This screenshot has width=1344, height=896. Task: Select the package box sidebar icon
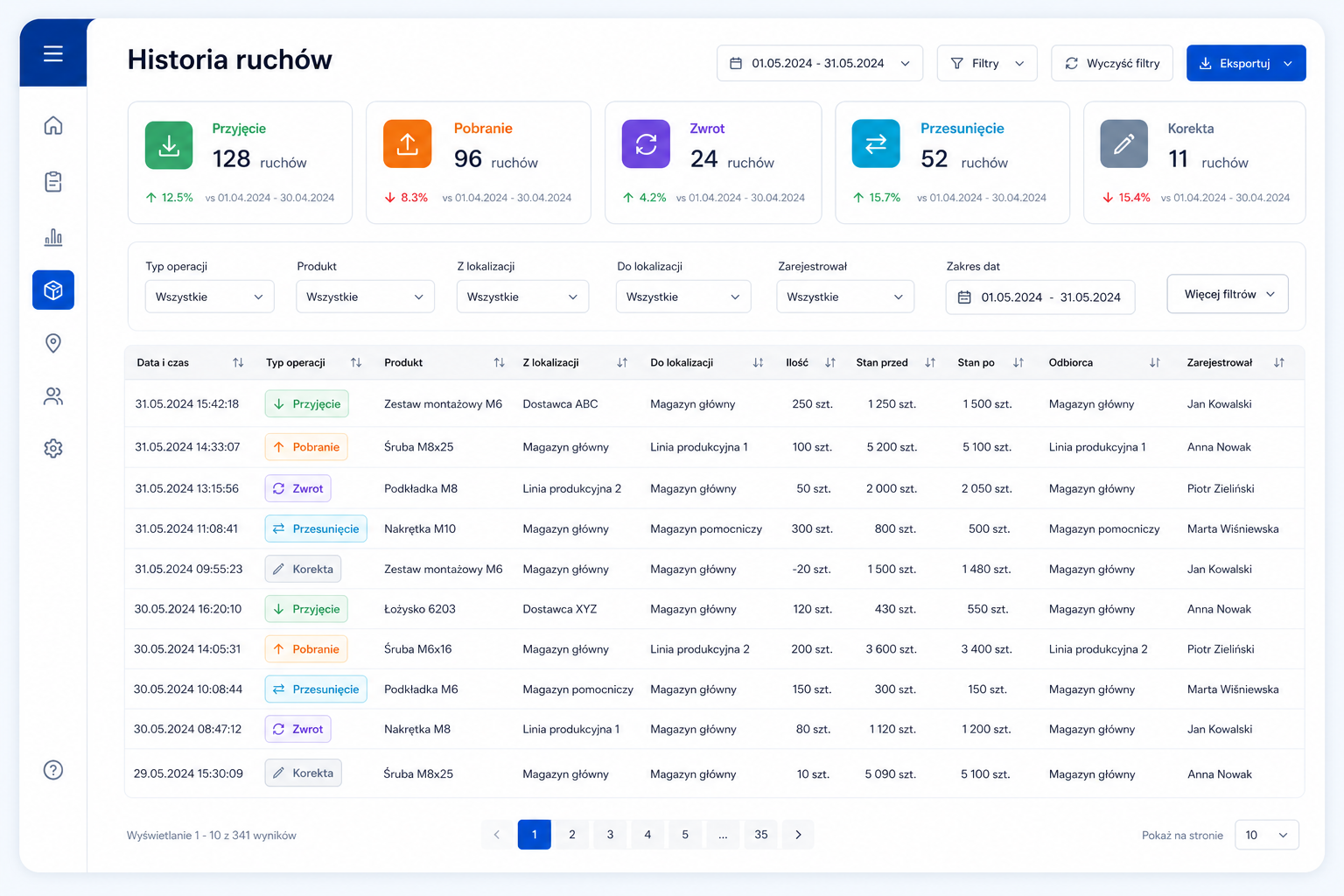click(53, 290)
